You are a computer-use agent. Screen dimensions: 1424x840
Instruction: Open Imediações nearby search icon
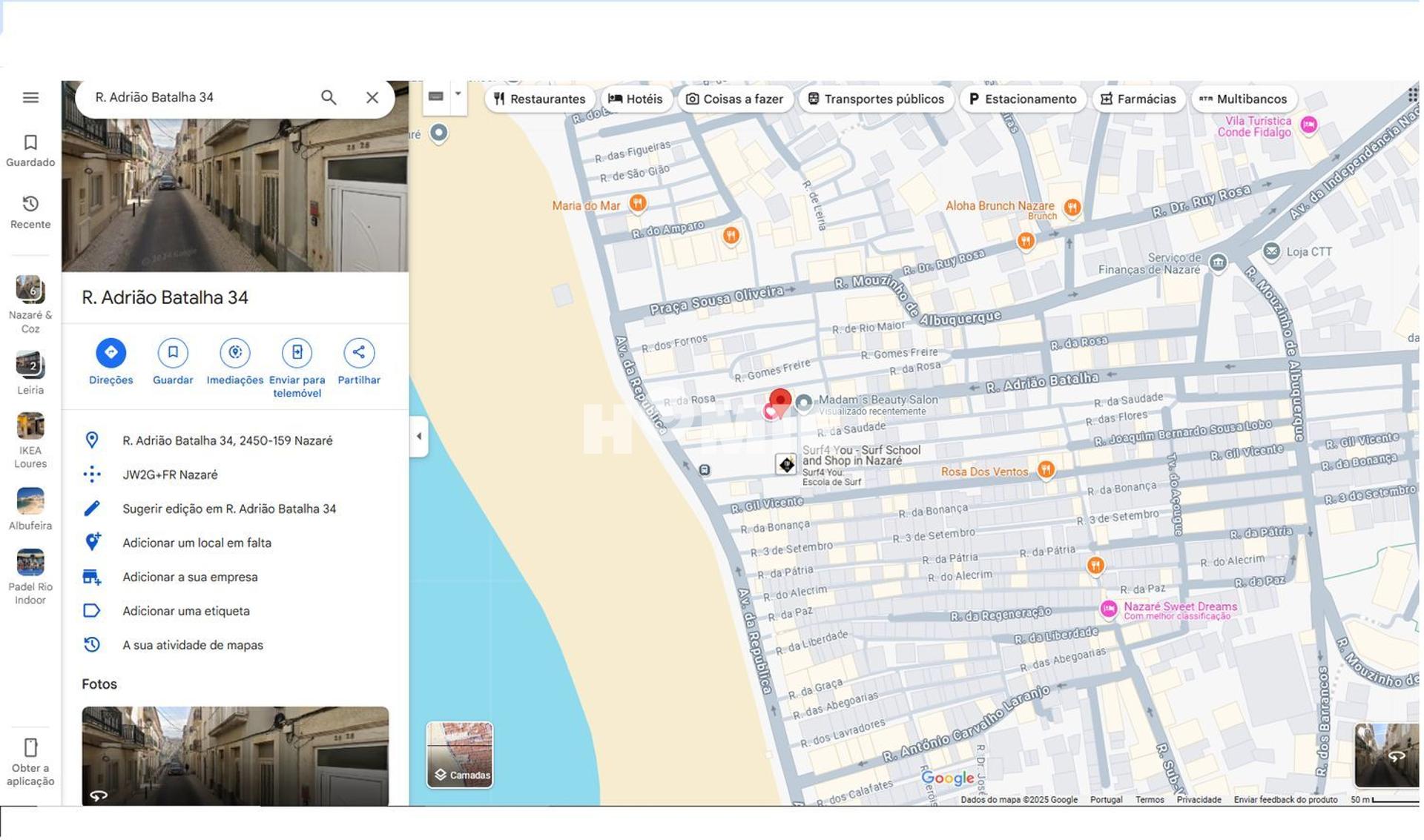(234, 353)
